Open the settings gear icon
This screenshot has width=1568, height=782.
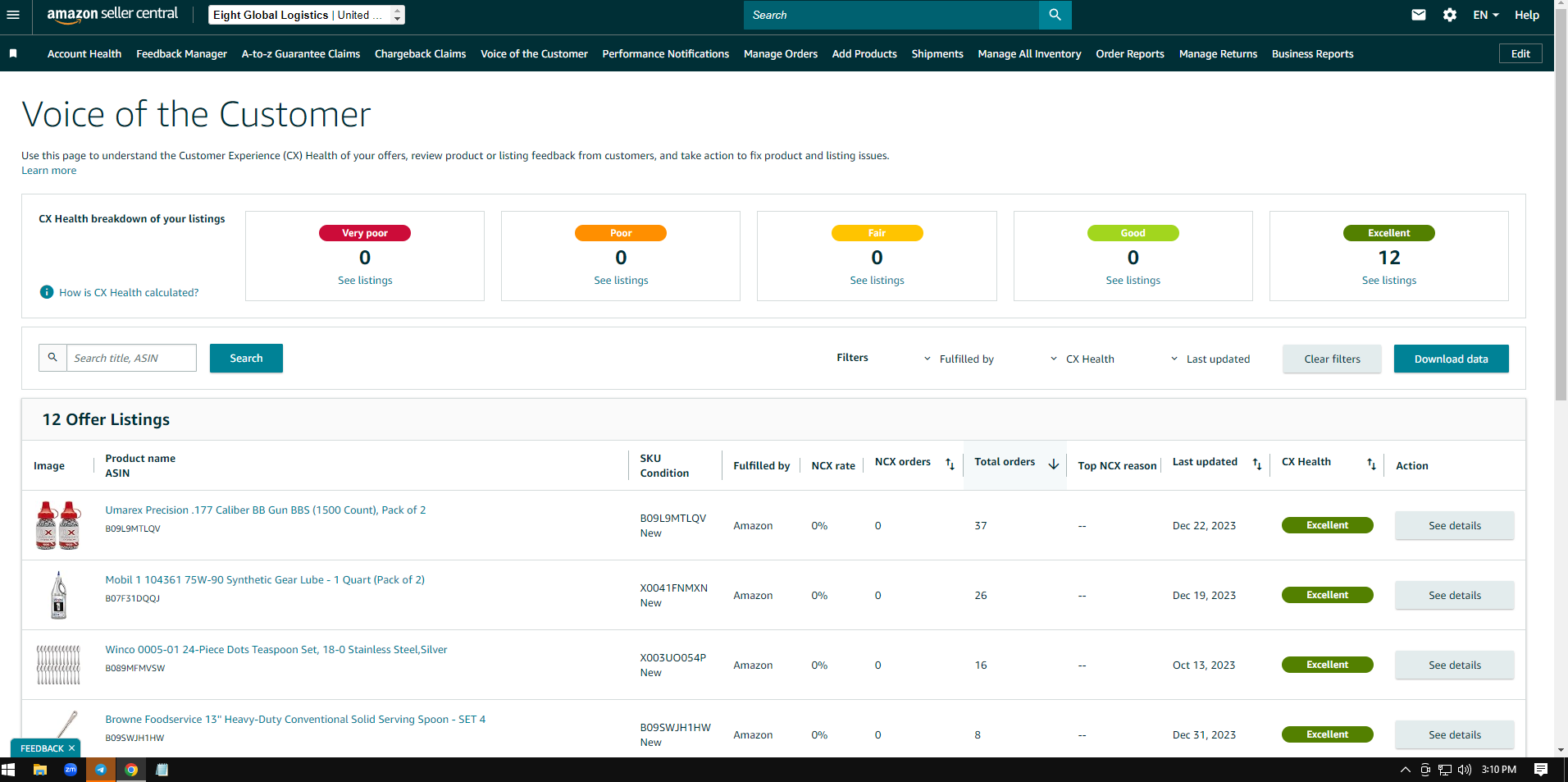(x=1450, y=15)
